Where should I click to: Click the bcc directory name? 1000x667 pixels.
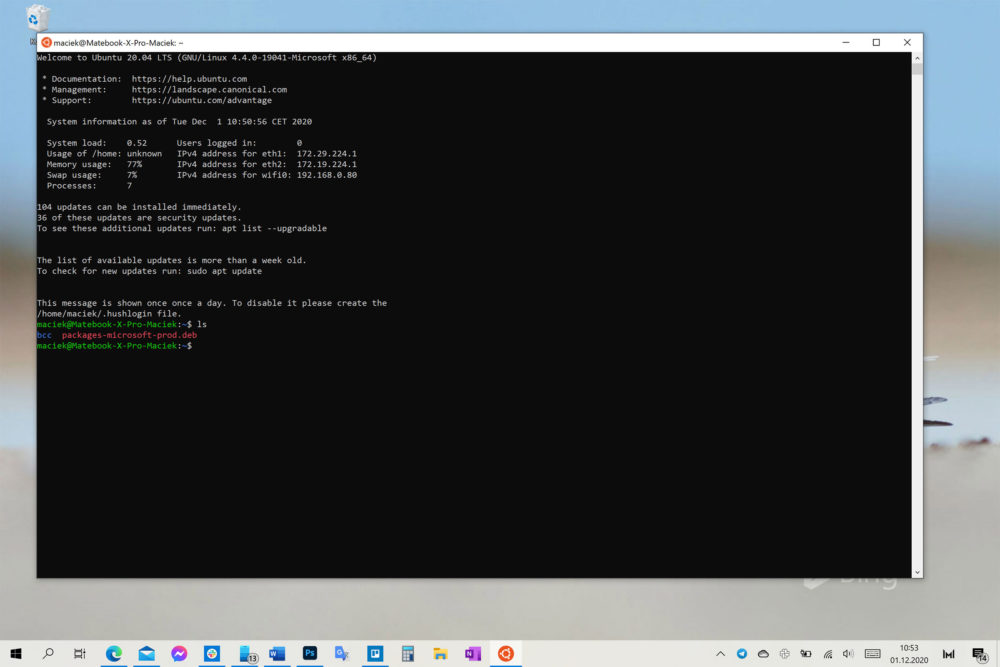click(x=44, y=335)
